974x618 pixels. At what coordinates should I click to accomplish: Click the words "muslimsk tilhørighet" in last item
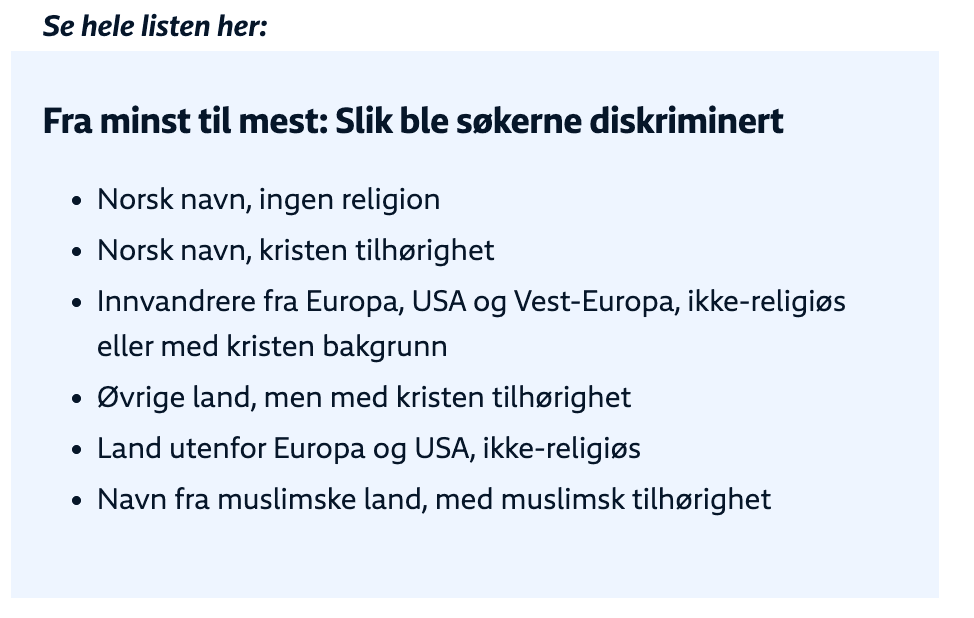point(636,499)
